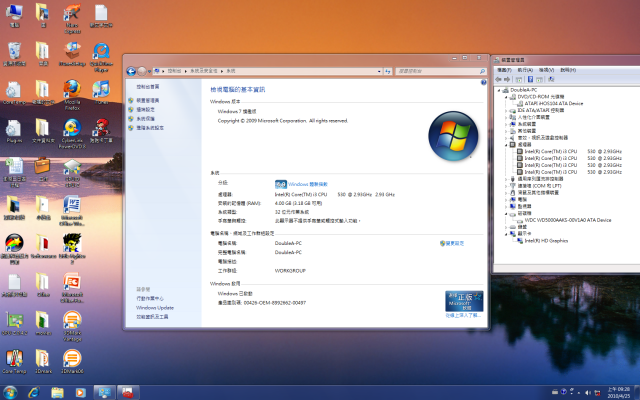Open the 3DMark06 desktop shortcut
This screenshot has height=400, width=640.
pos(72,361)
